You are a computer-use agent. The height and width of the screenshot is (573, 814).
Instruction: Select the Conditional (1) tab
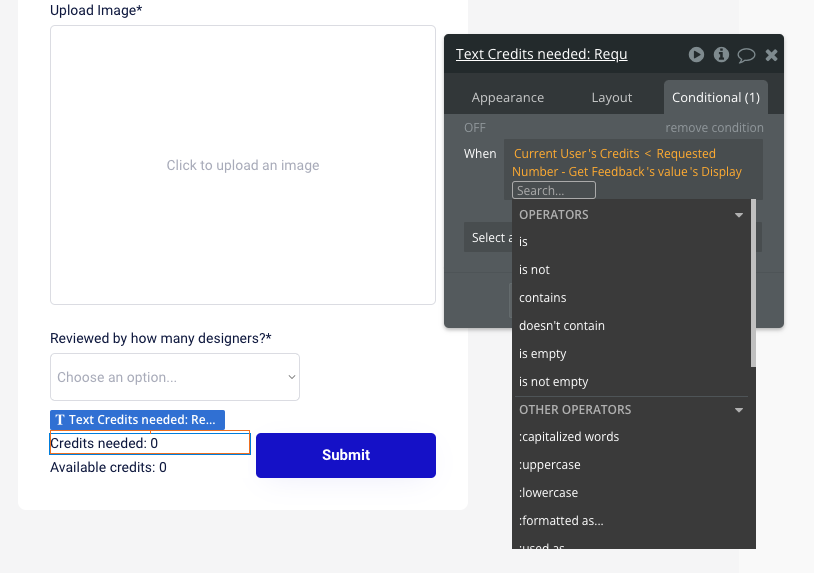tap(716, 97)
